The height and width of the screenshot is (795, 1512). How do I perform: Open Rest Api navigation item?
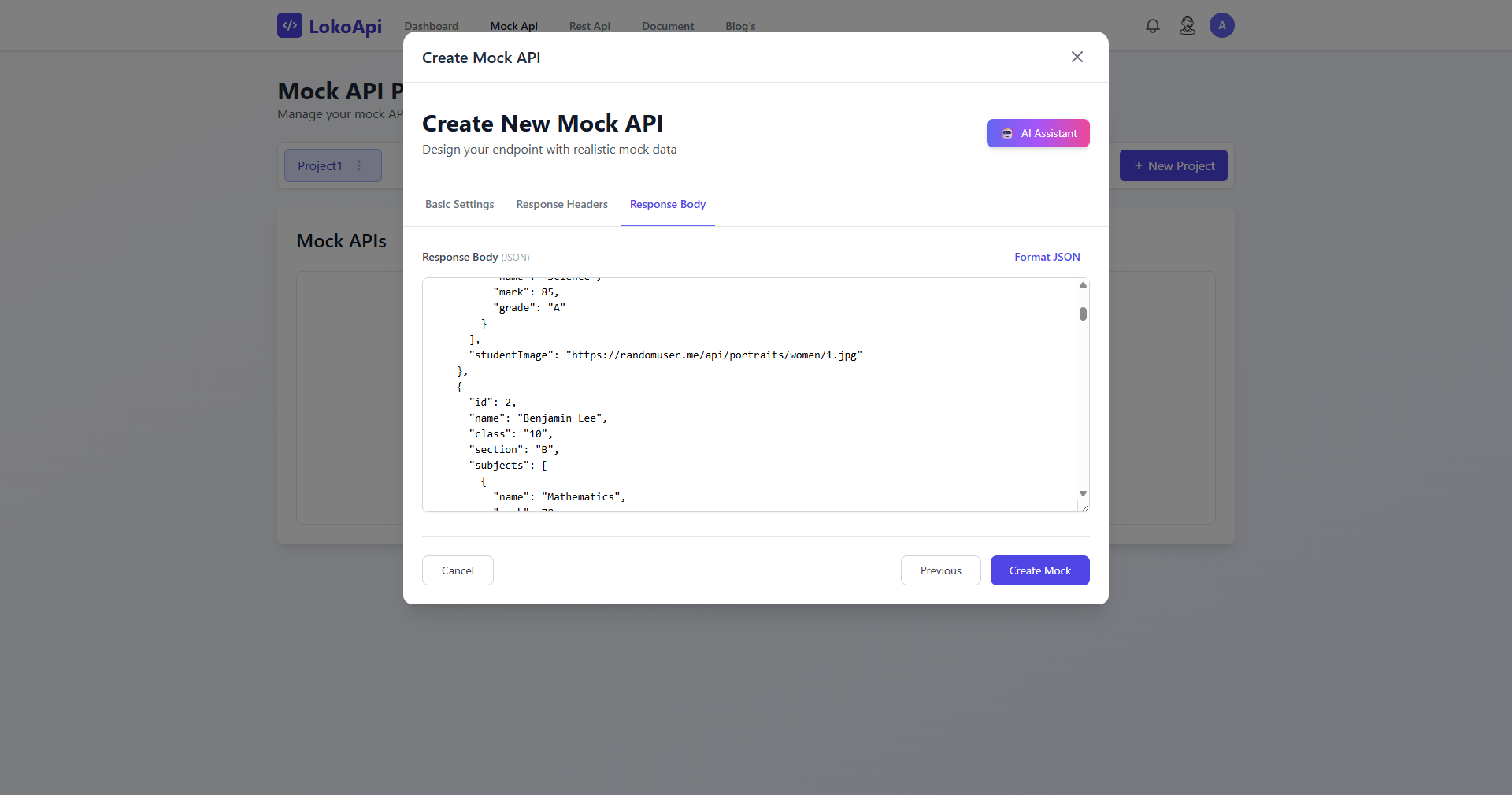point(590,26)
